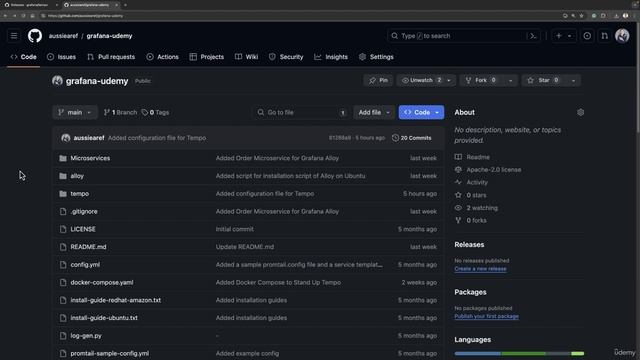The height and width of the screenshot is (360, 640).
Task: View the 0 Tags link
Action: (155, 112)
